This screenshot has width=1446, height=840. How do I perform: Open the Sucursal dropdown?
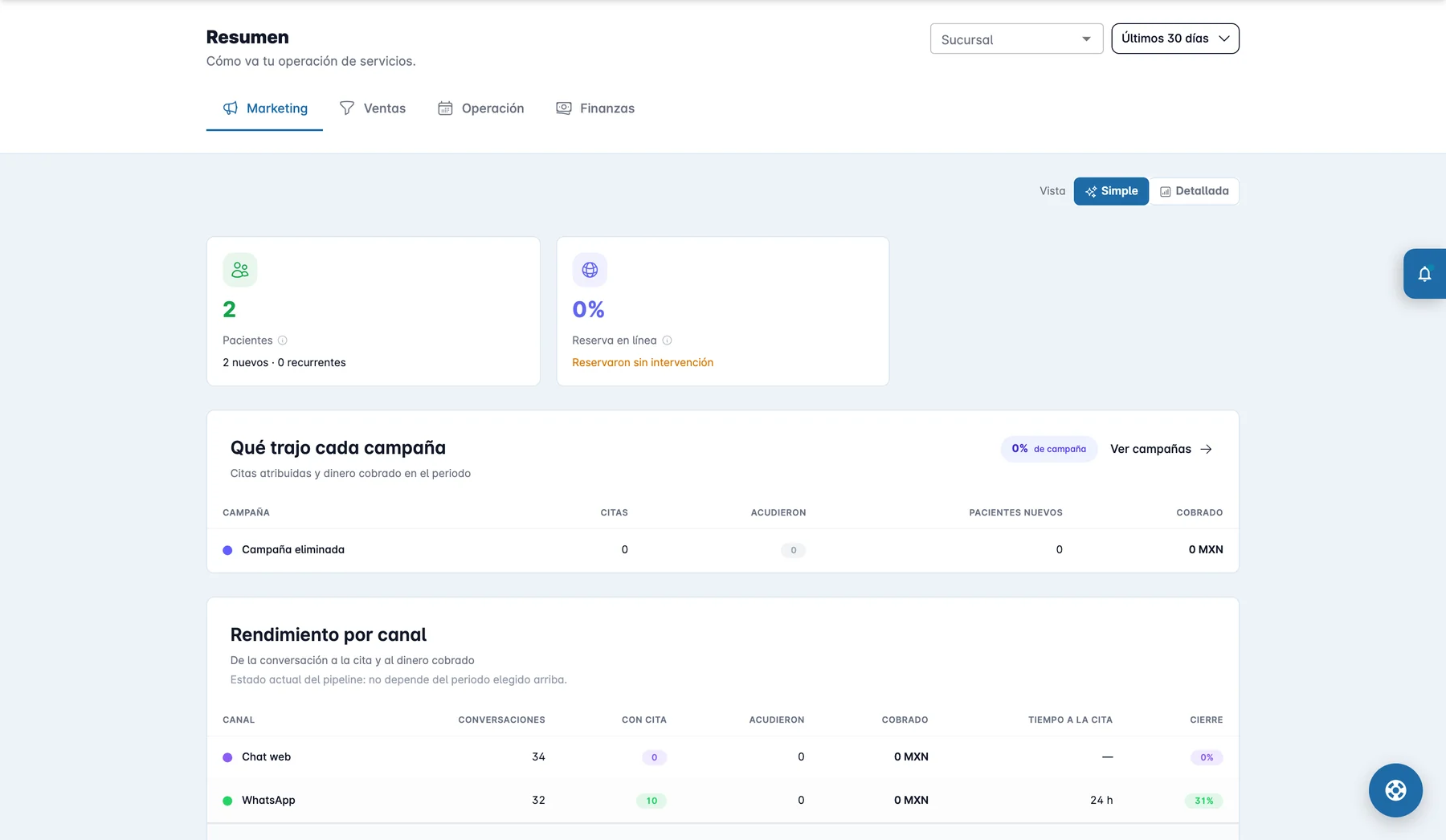[x=1016, y=39]
